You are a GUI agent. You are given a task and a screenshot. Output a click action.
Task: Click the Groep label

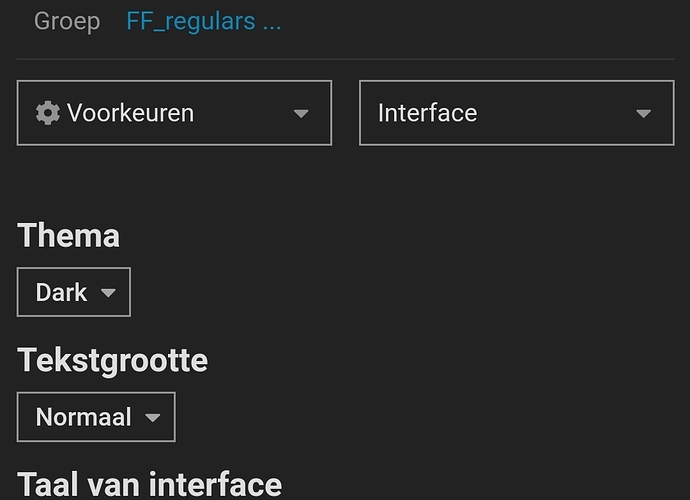(x=67, y=21)
